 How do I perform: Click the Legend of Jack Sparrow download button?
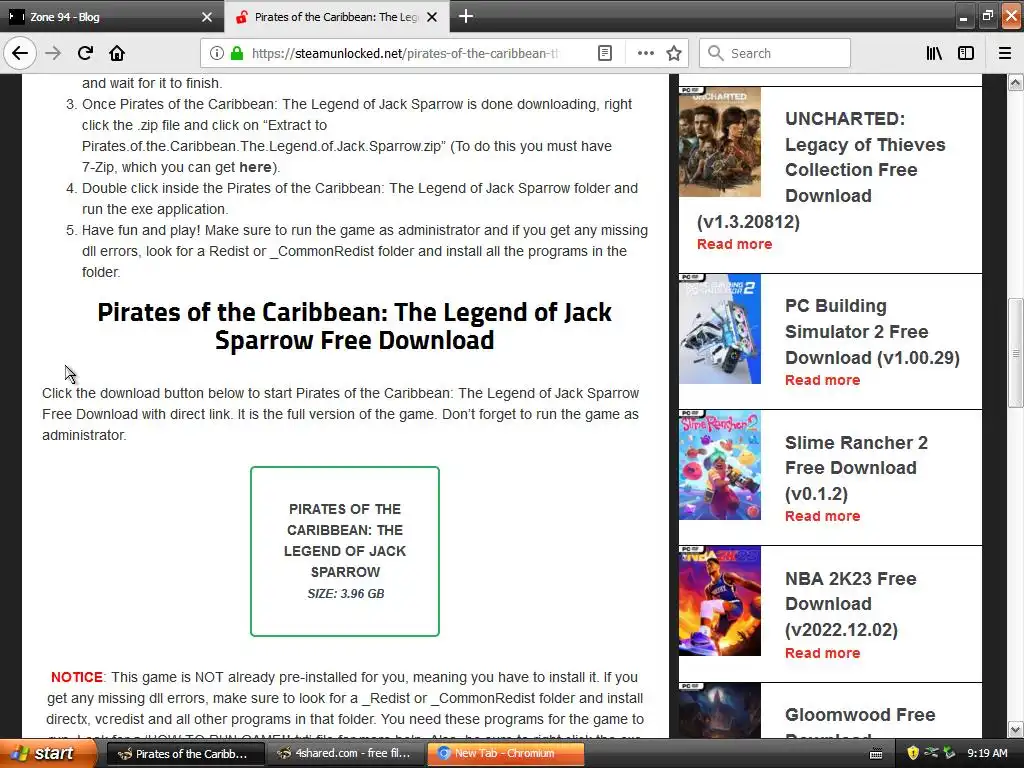click(x=345, y=551)
